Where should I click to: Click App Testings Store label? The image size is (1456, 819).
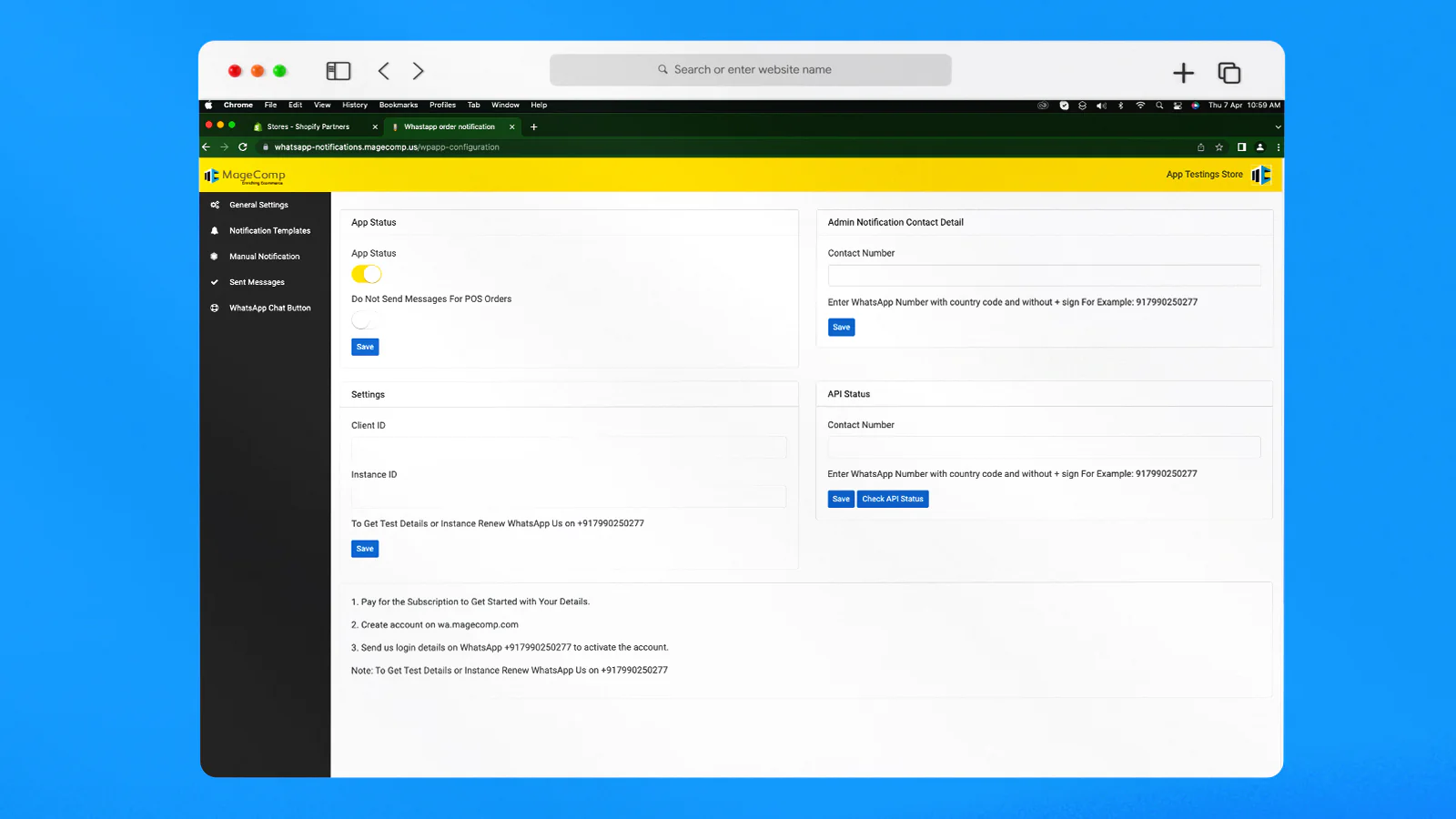click(1204, 175)
